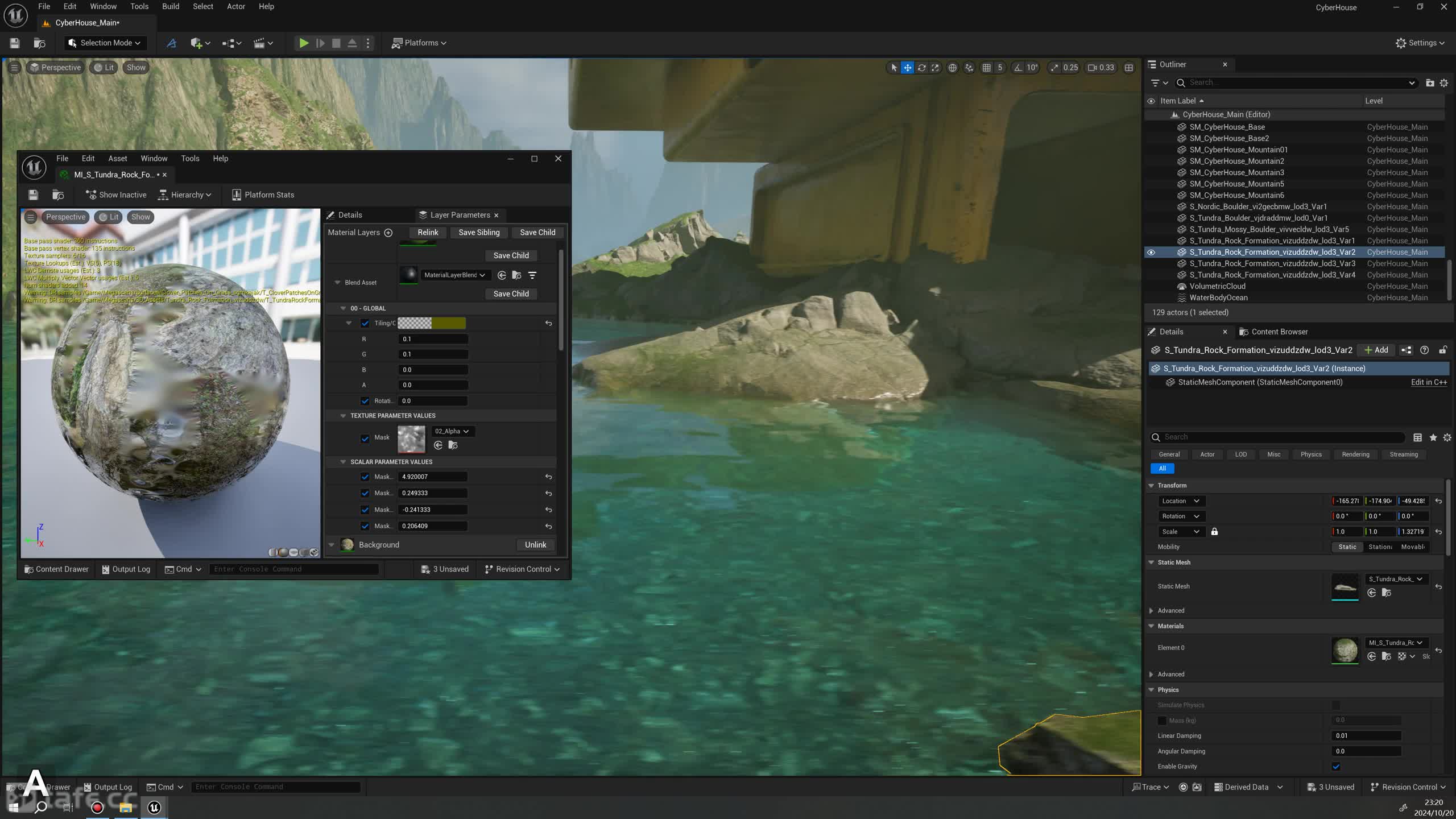Open Platform Stats panel
Image resolution: width=1456 pixels, height=819 pixels.
tap(263, 195)
